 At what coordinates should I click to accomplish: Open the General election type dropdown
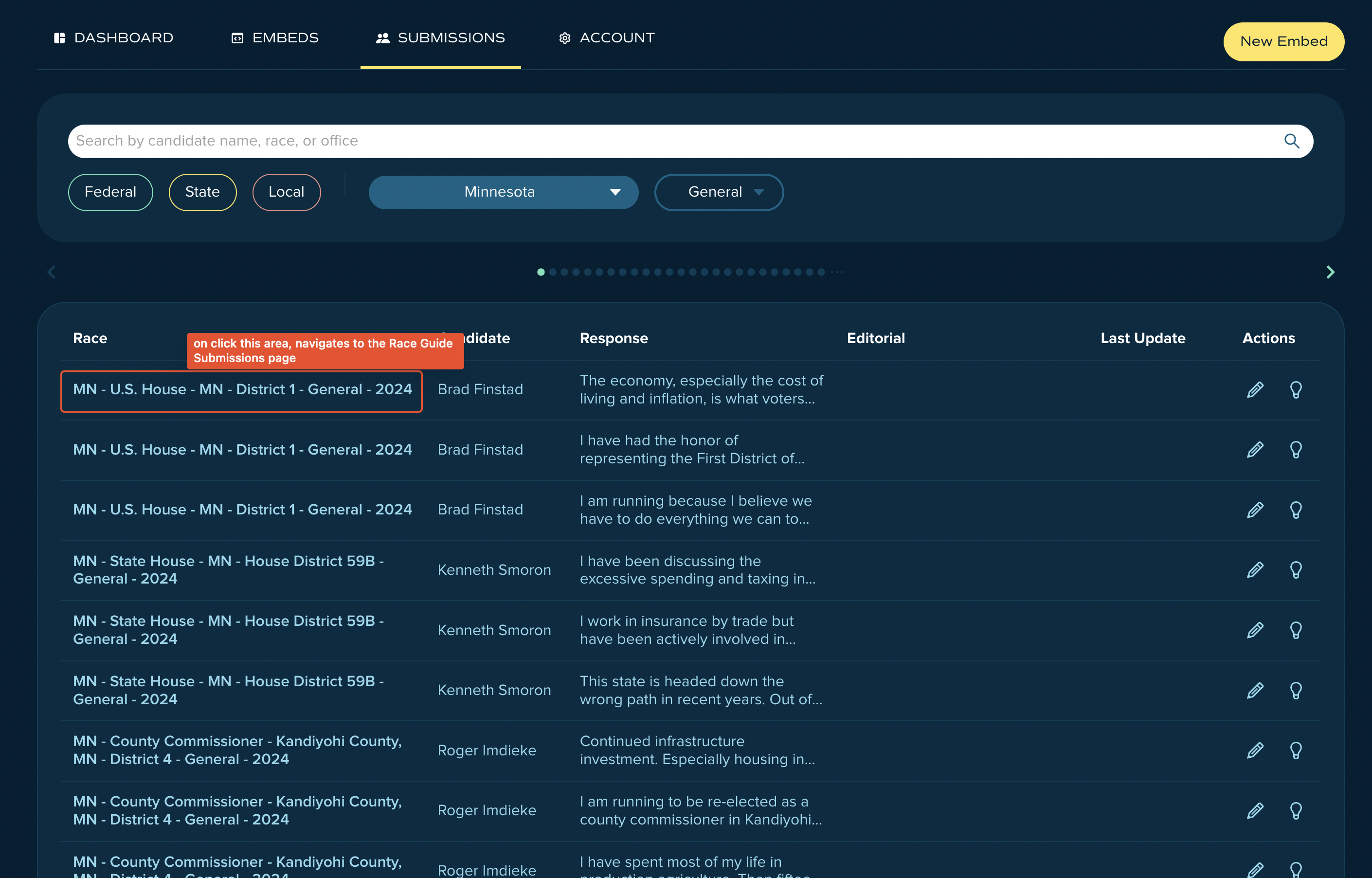pyautogui.click(x=719, y=192)
